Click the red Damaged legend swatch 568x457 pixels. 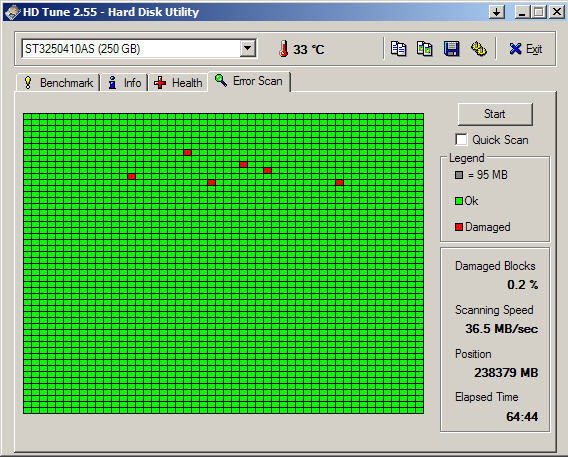(459, 227)
